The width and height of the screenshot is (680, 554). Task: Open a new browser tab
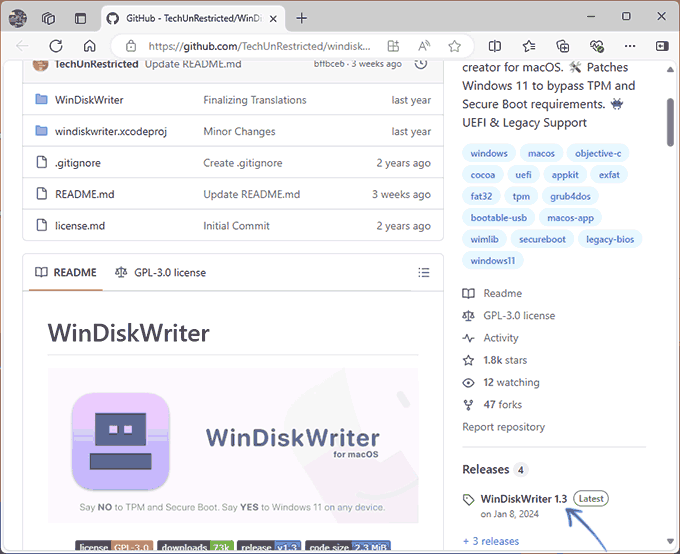(302, 18)
